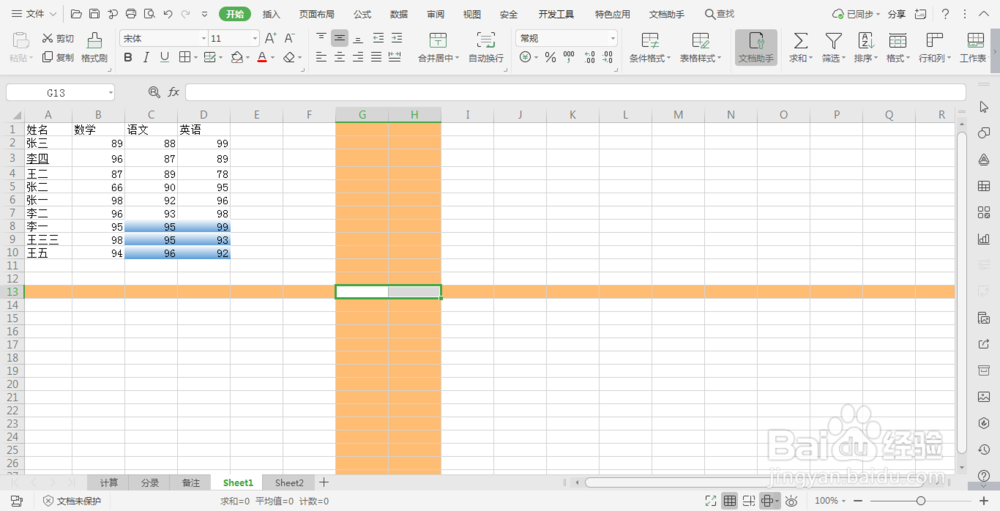The image size is (1000, 511).
Task: Click the Copy (复制) button
Action: [x=58, y=57]
